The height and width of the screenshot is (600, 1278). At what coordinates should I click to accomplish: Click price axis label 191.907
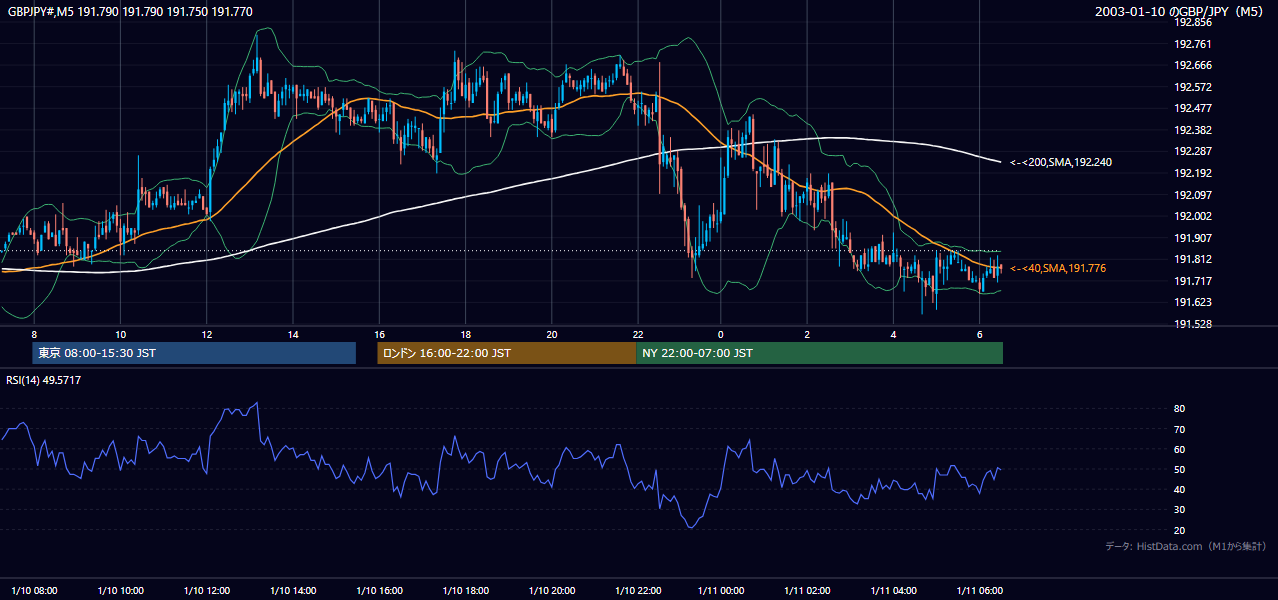click(1192, 238)
